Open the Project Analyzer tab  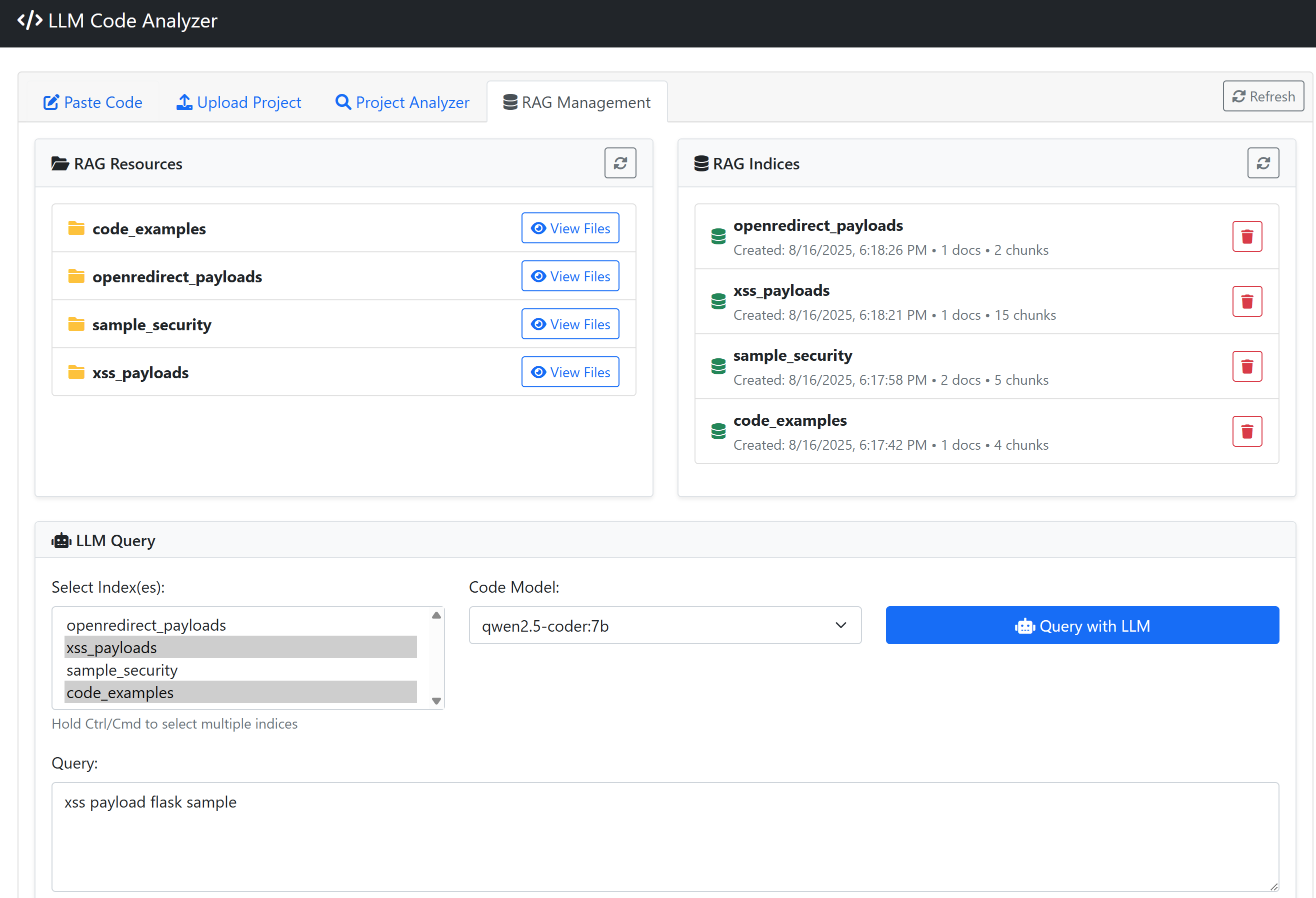pyautogui.click(x=402, y=102)
